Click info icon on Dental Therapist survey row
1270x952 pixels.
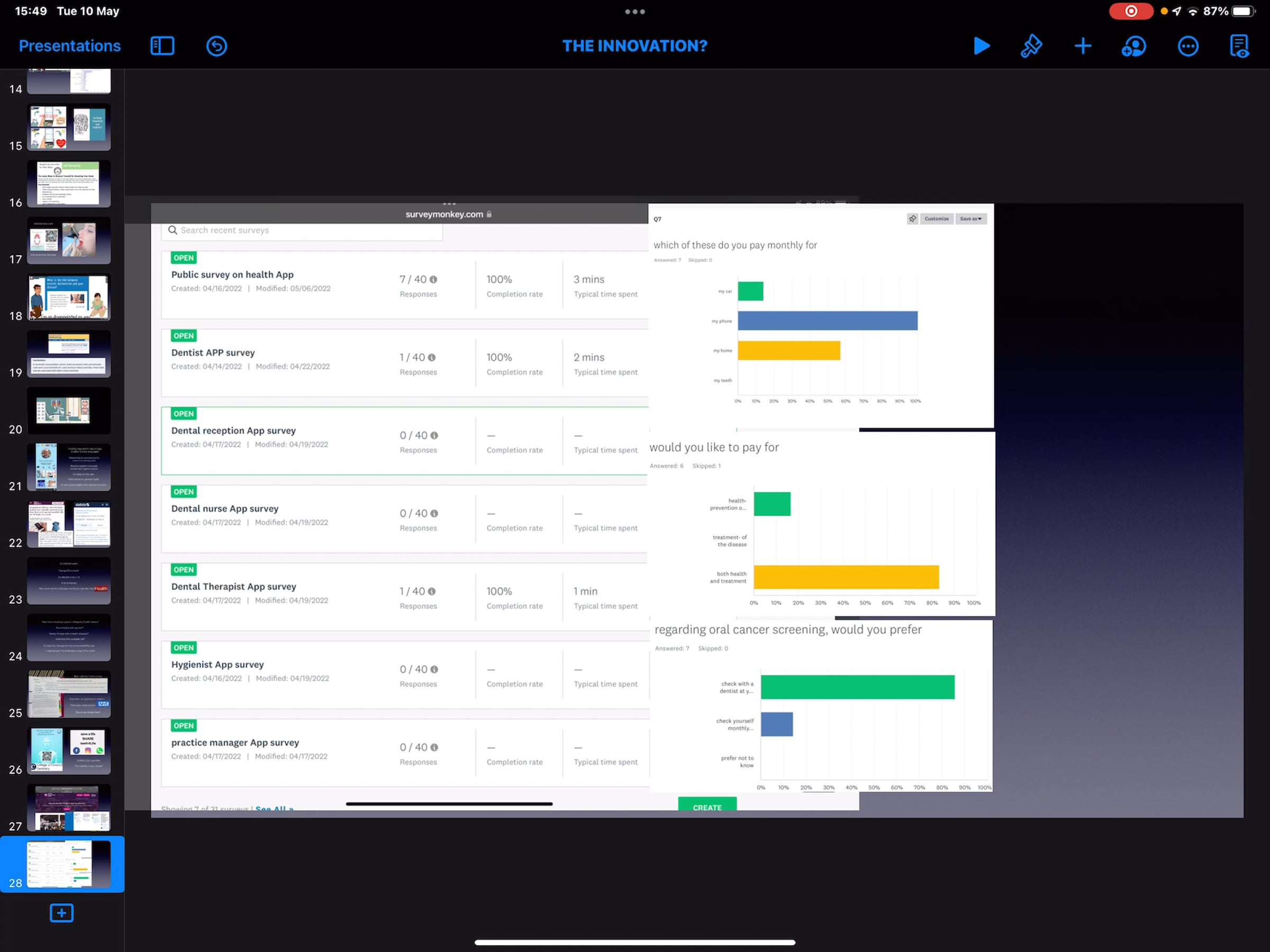point(432,592)
